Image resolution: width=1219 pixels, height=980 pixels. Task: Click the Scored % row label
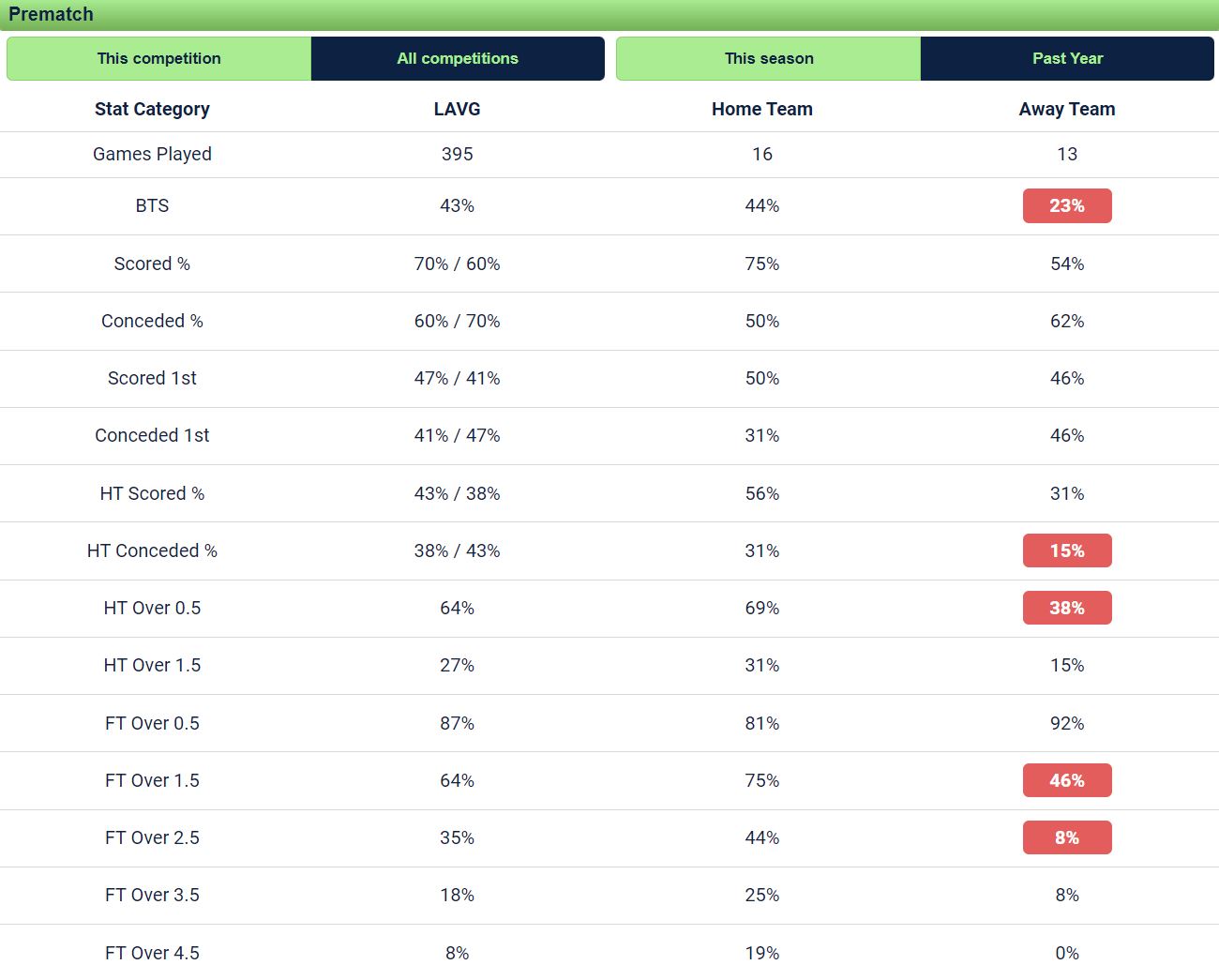pos(152,264)
